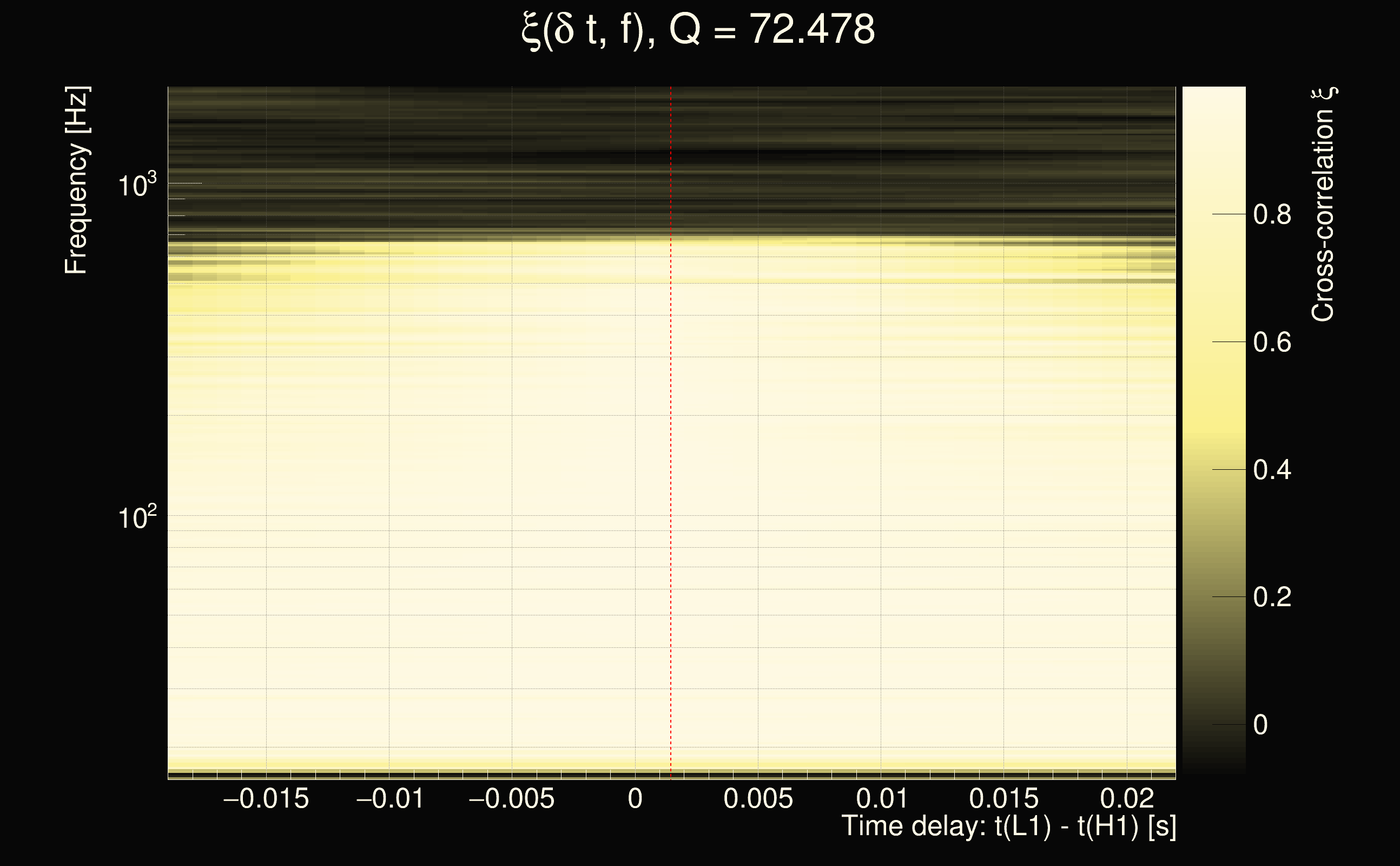
Task: Click the -0.015 time delay tick label
Action: (266, 799)
